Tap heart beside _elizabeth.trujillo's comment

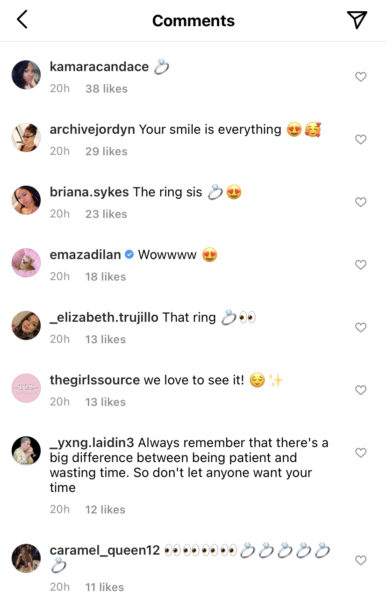coord(361,327)
